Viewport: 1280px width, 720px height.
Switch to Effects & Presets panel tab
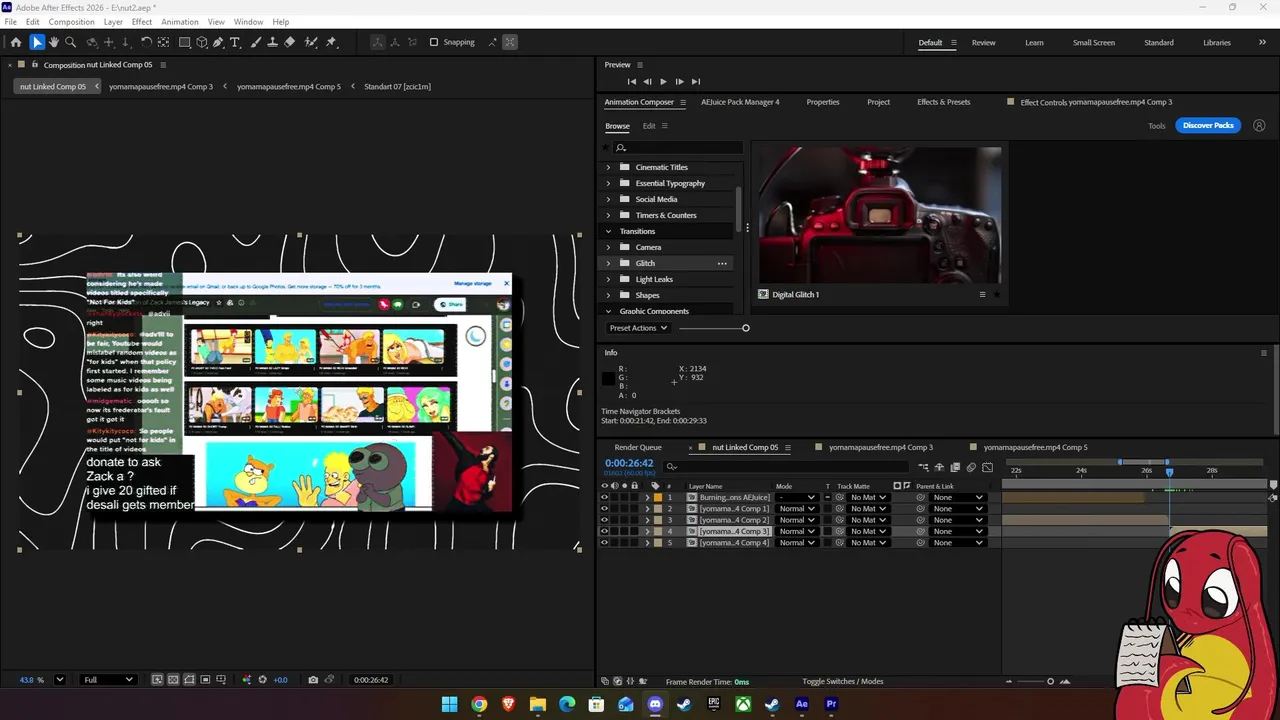944,102
